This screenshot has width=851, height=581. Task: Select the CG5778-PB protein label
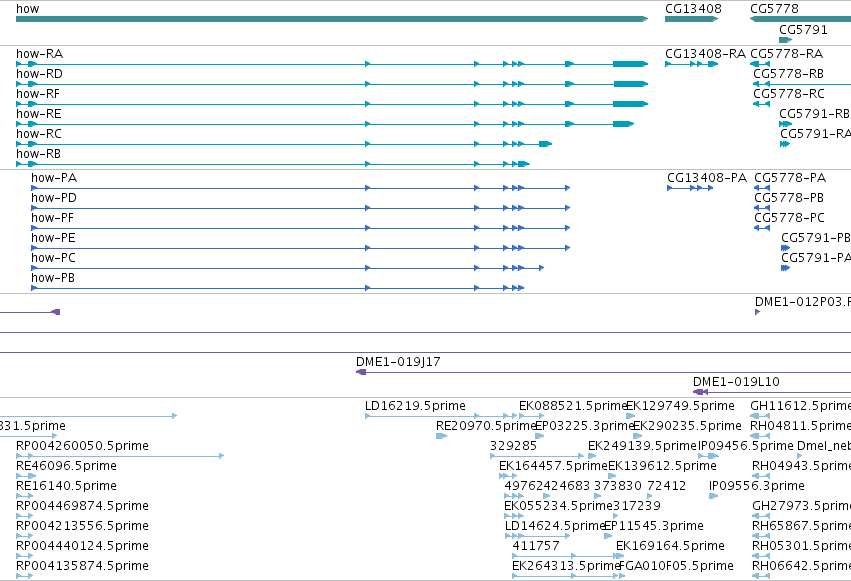click(789, 198)
